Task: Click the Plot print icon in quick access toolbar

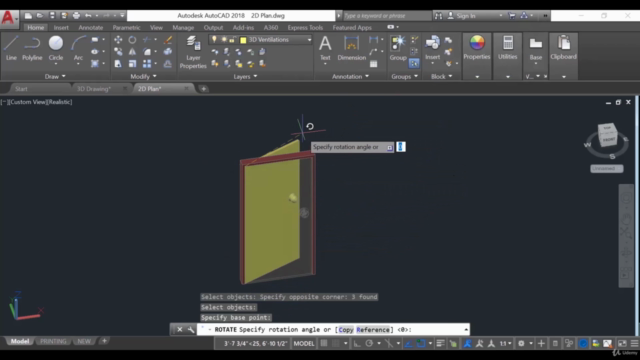Action: [76, 16]
